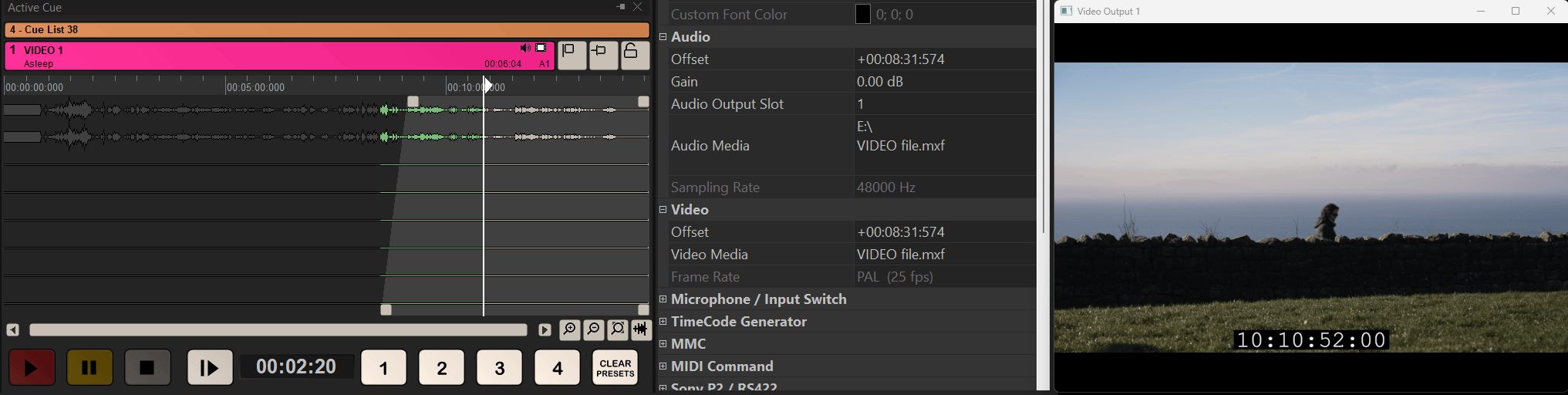
Task: Click the top-right region handle on the waveform
Action: click(x=643, y=102)
